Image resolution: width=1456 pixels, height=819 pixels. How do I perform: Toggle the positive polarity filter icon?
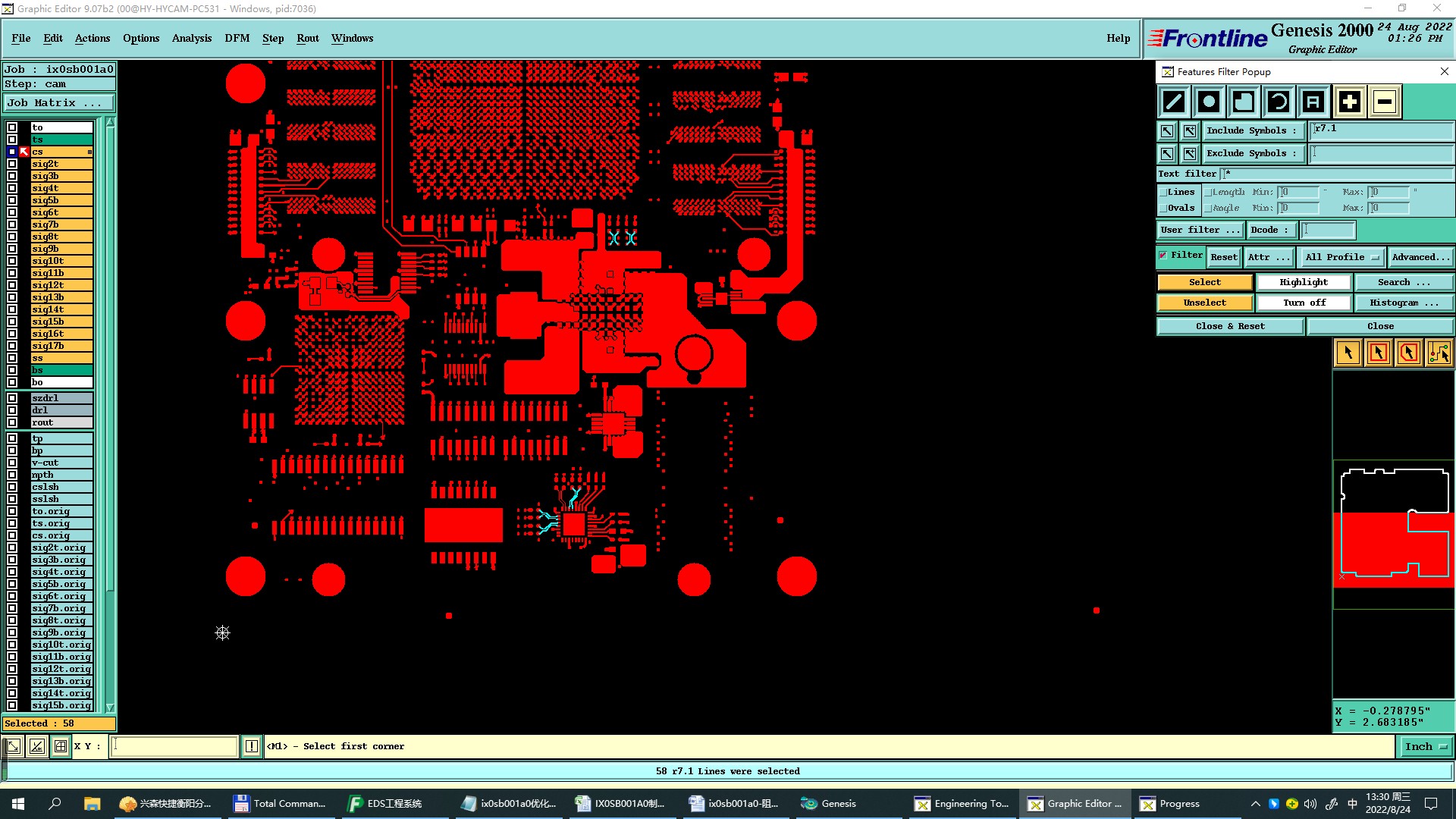(x=1349, y=102)
